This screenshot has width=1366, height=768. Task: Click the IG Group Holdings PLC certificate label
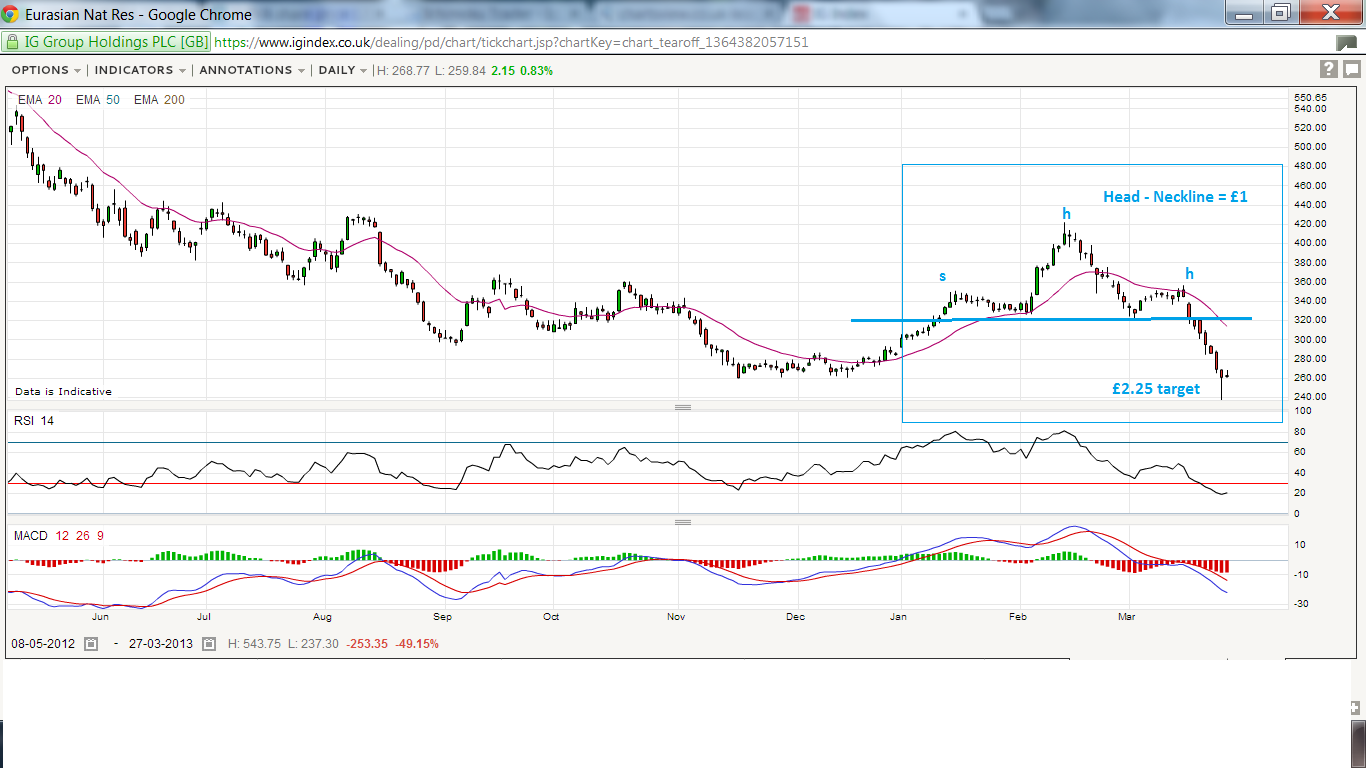114,43
